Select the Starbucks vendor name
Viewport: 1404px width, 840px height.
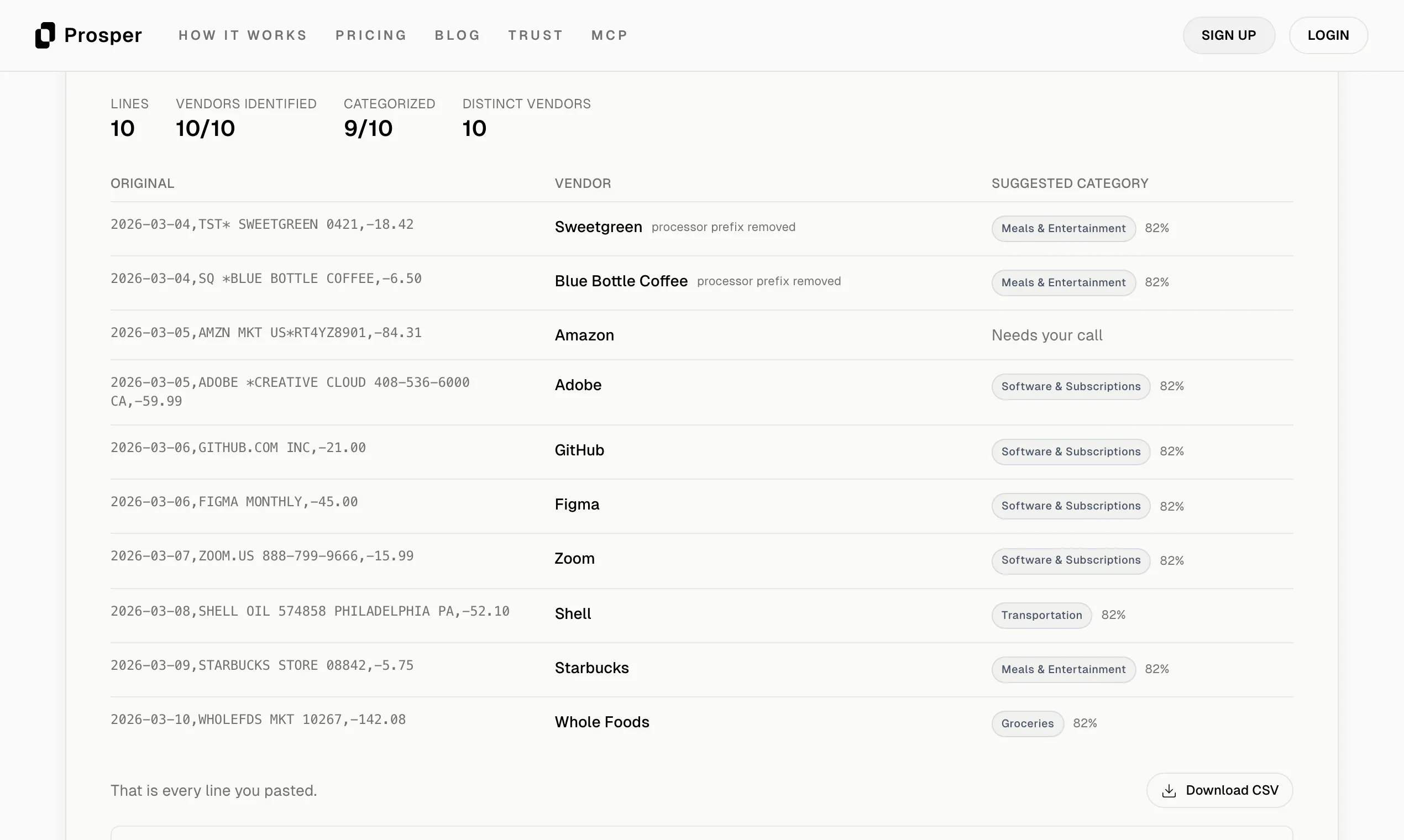[591, 668]
